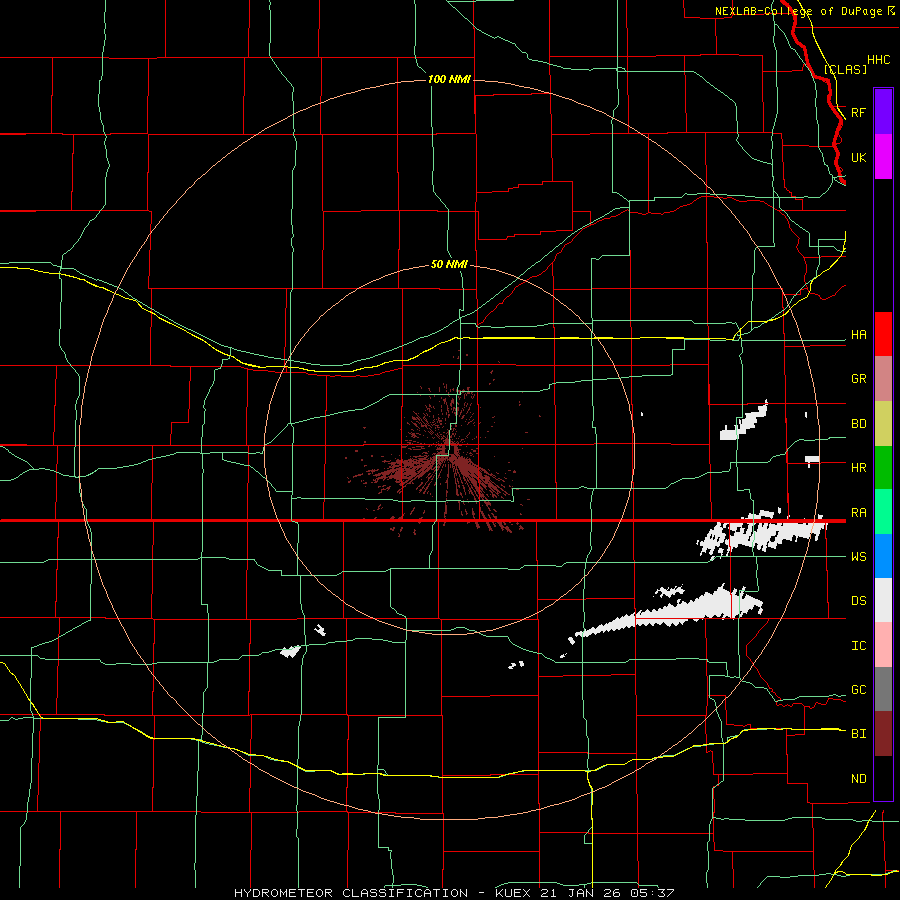Click the NEXLAB-College of DuPage text
This screenshot has height=900, width=900.
(x=798, y=11)
